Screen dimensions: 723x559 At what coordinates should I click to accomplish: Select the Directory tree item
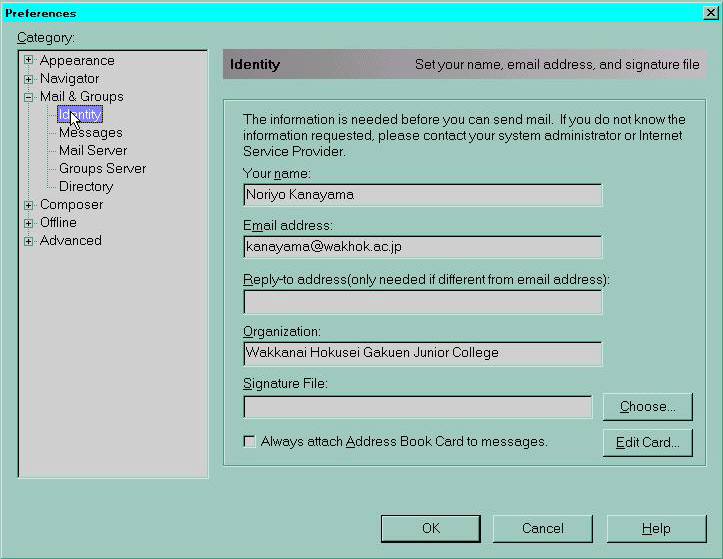86,187
